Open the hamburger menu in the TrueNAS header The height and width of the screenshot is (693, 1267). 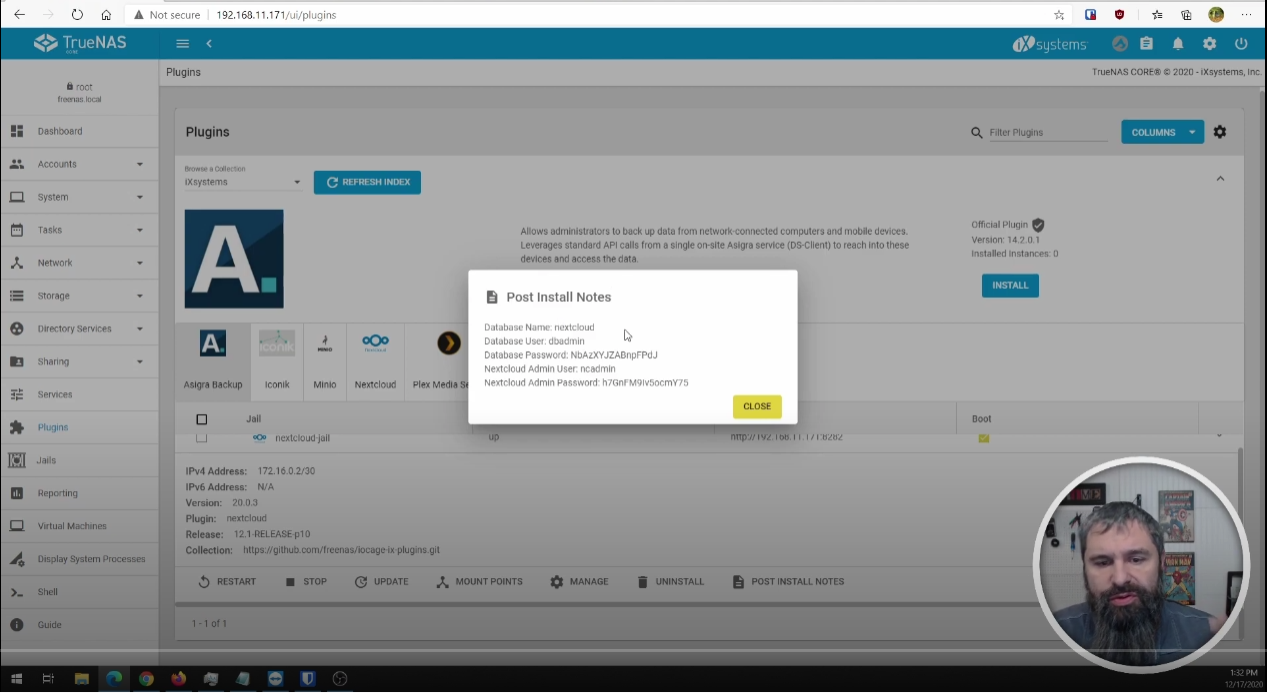[182, 43]
